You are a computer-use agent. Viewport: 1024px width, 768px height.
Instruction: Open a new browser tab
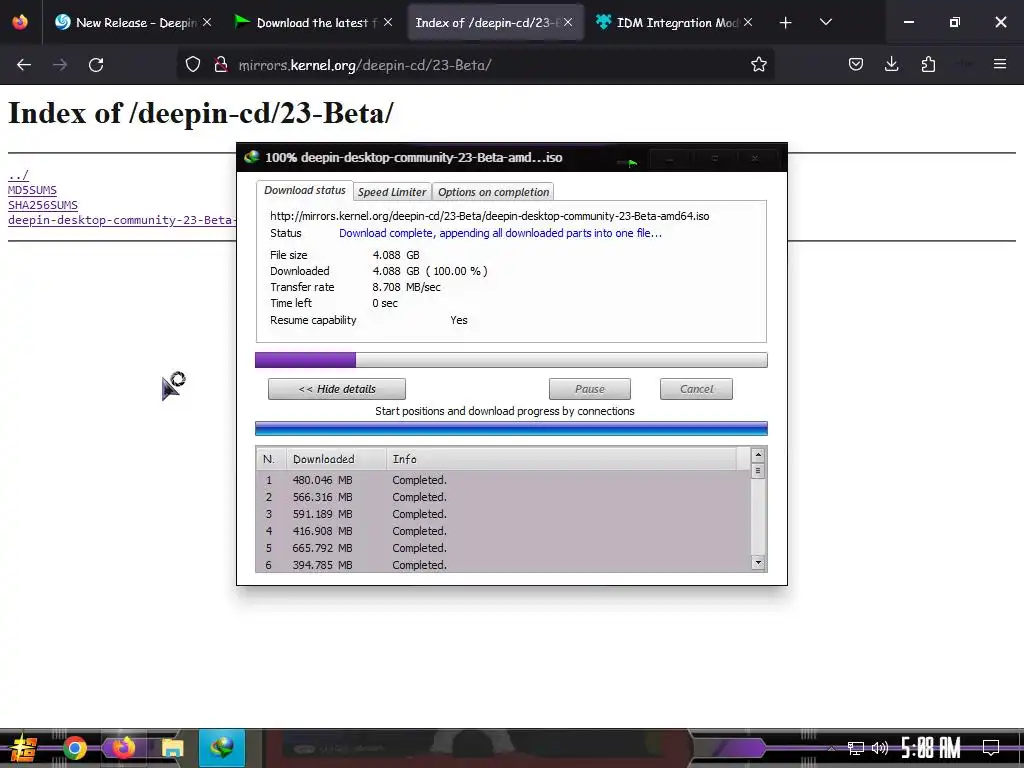tap(785, 23)
